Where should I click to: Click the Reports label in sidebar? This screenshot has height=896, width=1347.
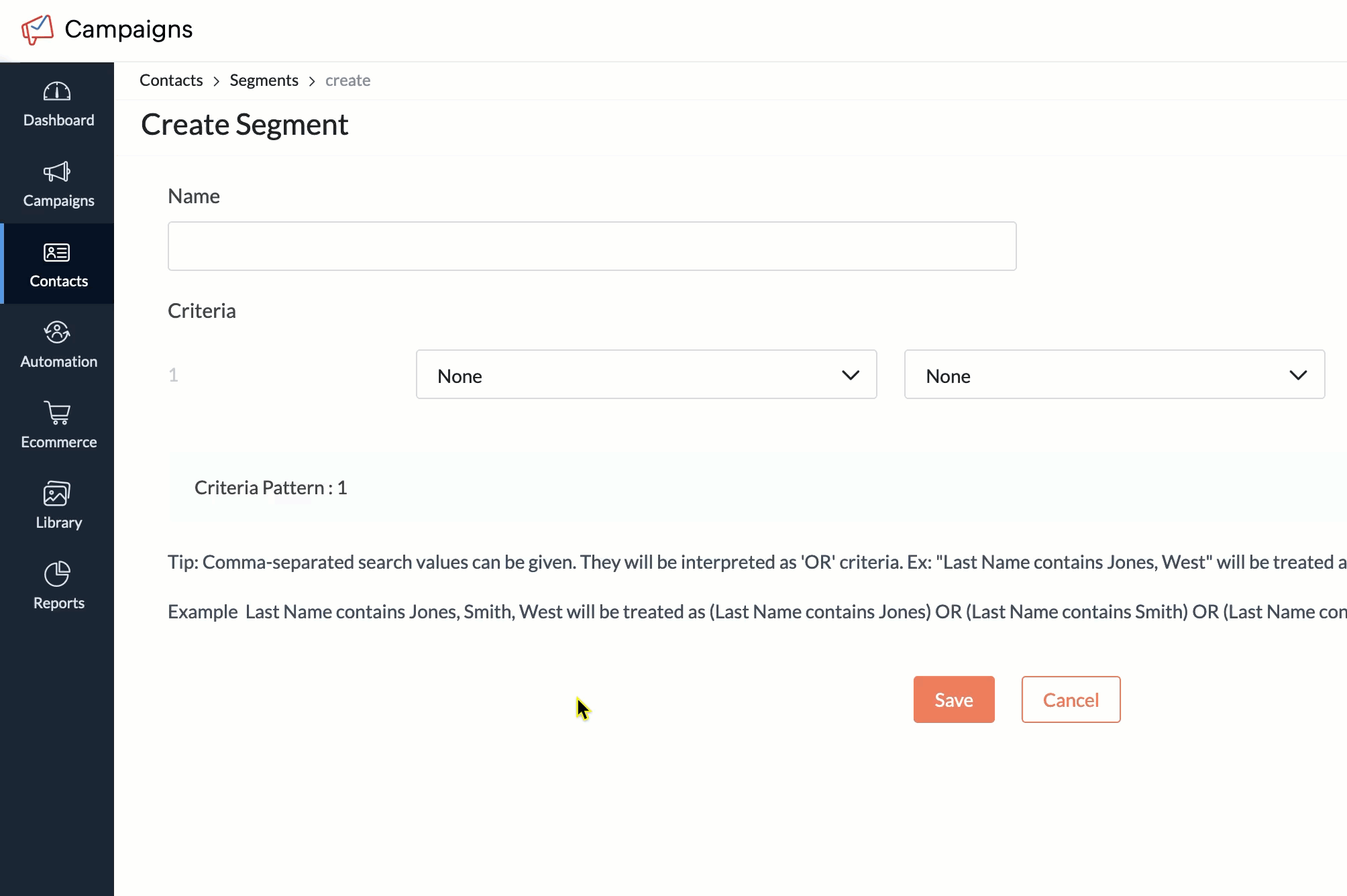(59, 603)
